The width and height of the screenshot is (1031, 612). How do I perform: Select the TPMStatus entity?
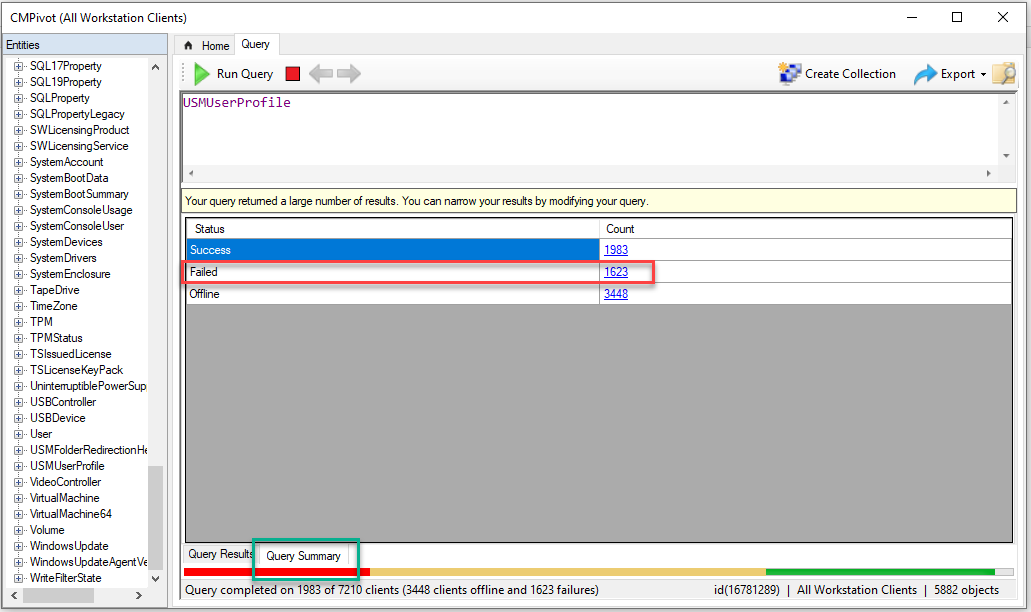(x=57, y=338)
